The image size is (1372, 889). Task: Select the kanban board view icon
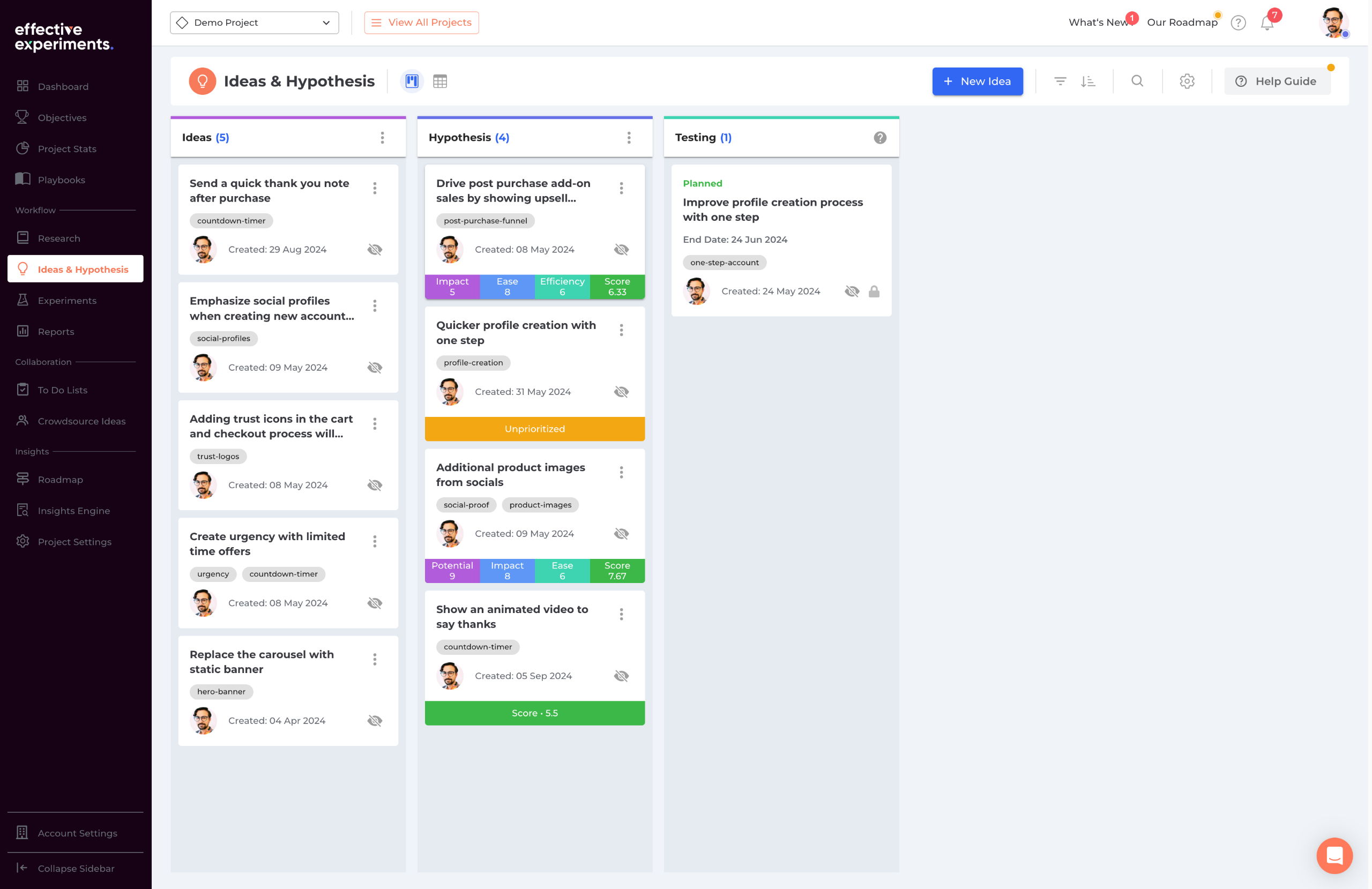click(412, 81)
